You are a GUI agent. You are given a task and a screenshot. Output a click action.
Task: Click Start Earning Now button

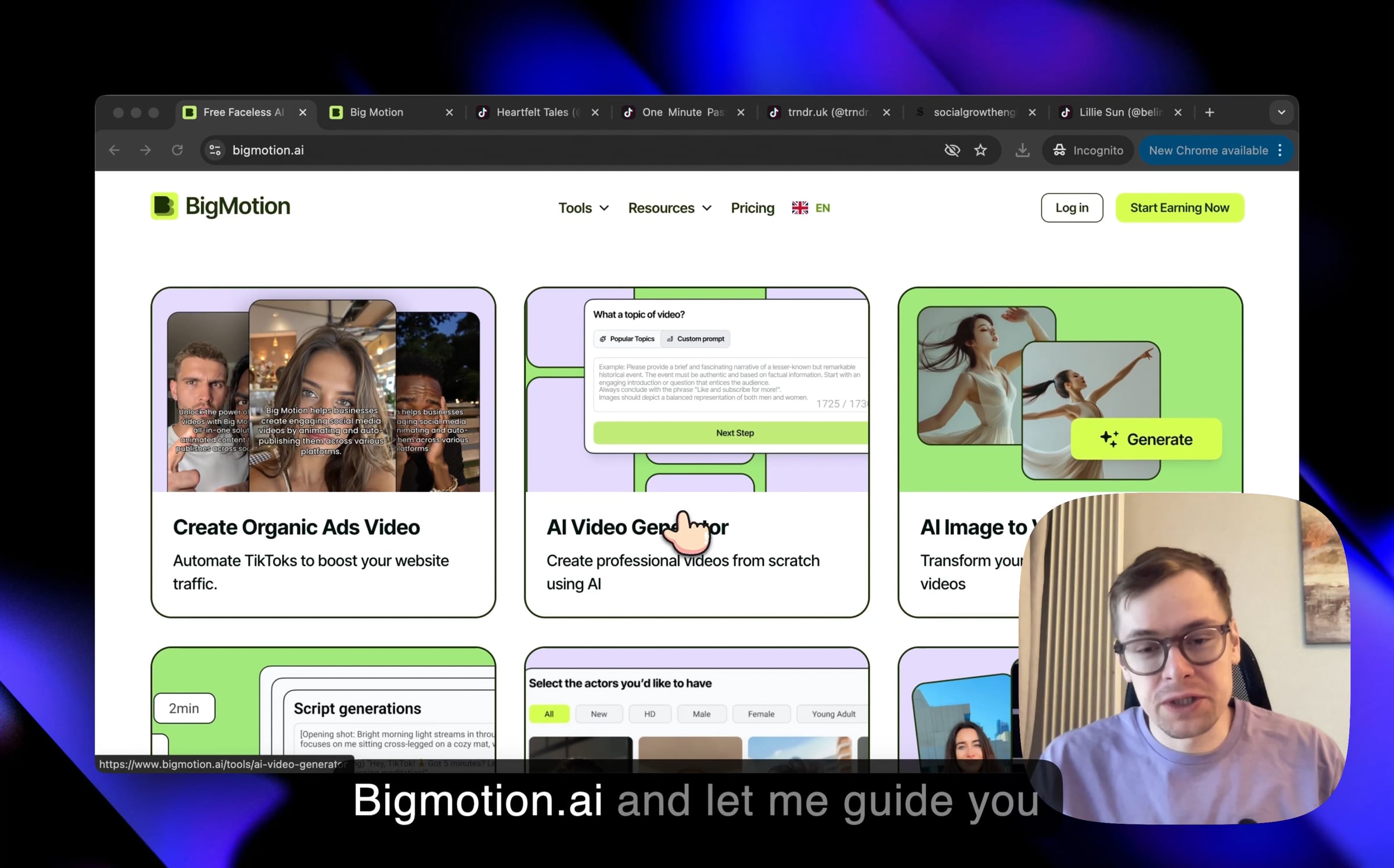1179,208
